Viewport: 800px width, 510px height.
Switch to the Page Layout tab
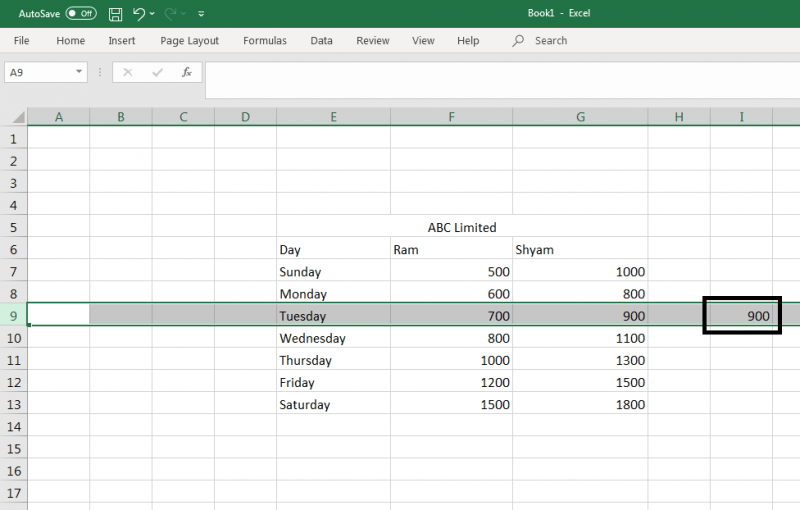point(189,40)
